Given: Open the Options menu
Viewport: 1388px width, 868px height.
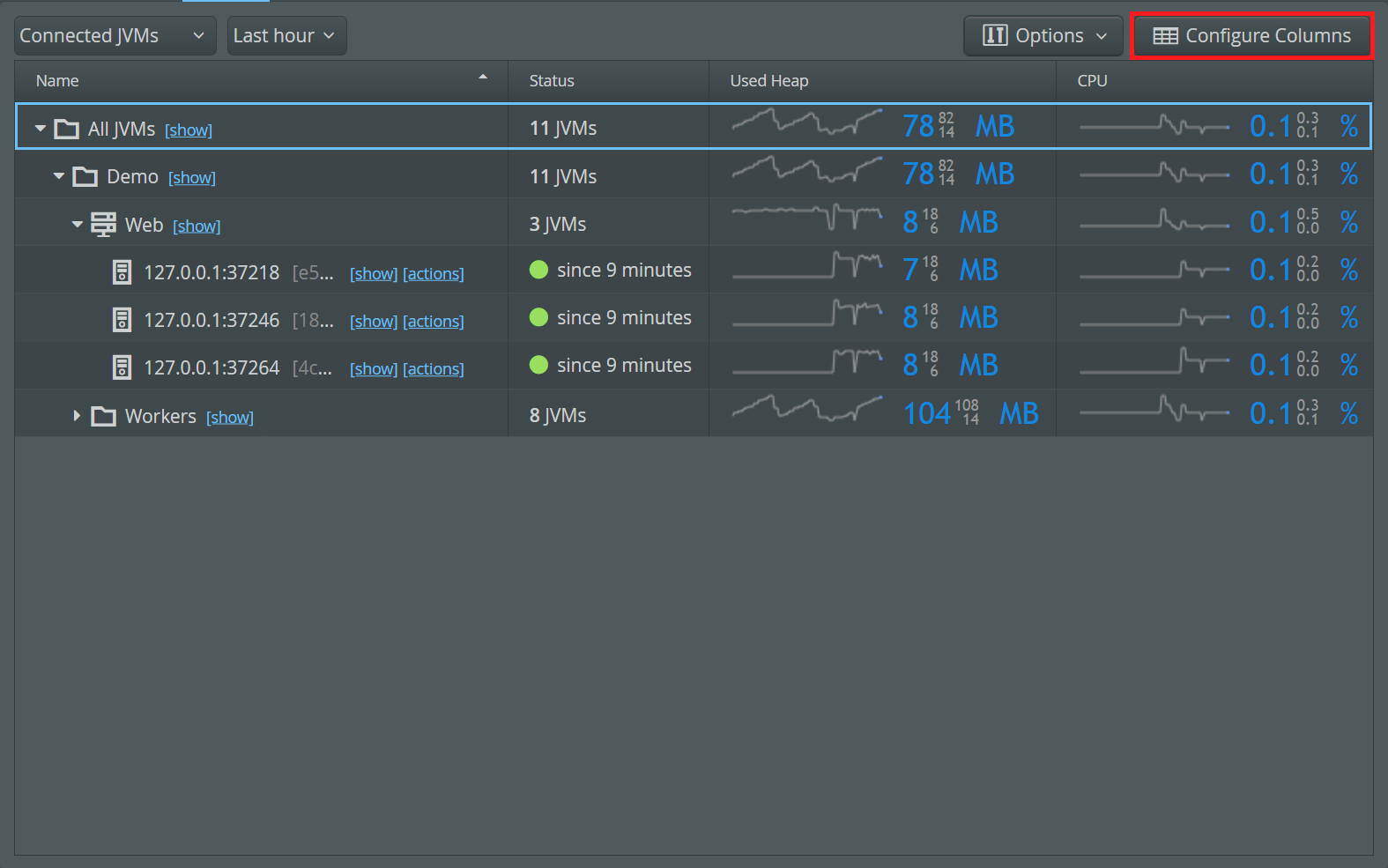Looking at the screenshot, I should pyautogui.click(x=1043, y=36).
